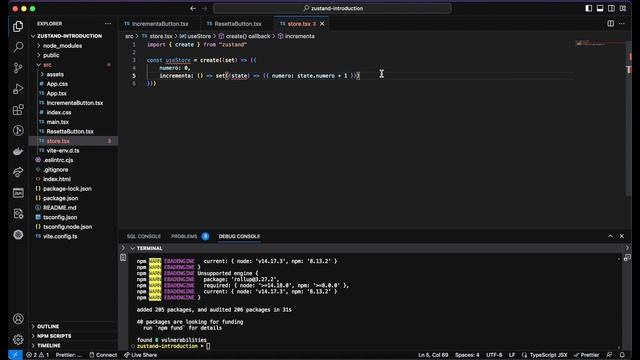This screenshot has height=360, width=640.
Task: Close the store.tsx tab
Action: click(x=322, y=24)
